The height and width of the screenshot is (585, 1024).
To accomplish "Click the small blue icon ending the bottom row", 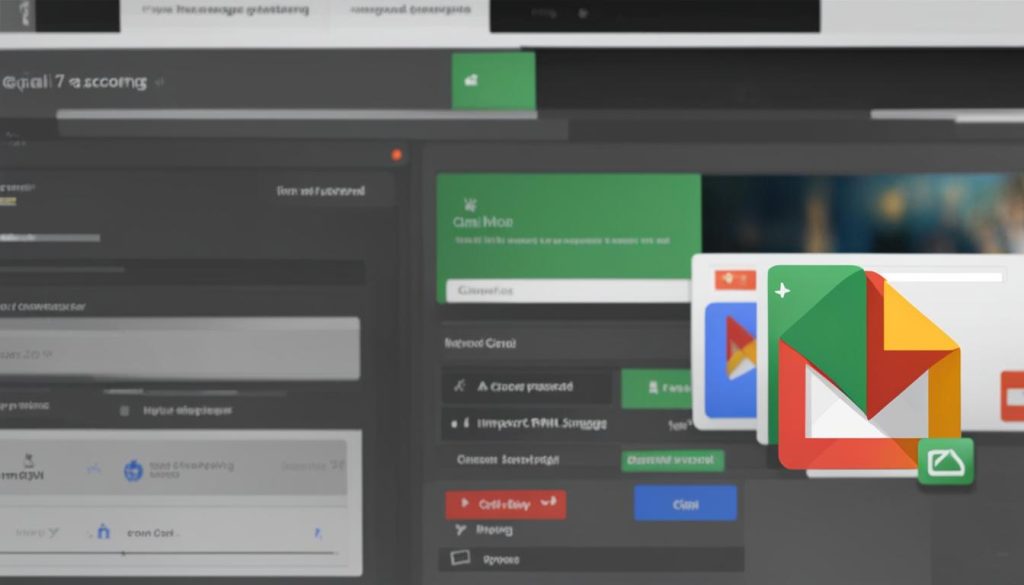I will point(318,533).
